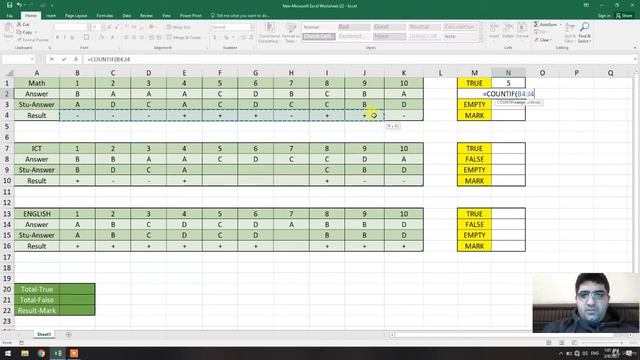The height and width of the screenshot is (360, 640).
Task: Cancel the formula with the X icon
Action: click(x=52, y=59)
